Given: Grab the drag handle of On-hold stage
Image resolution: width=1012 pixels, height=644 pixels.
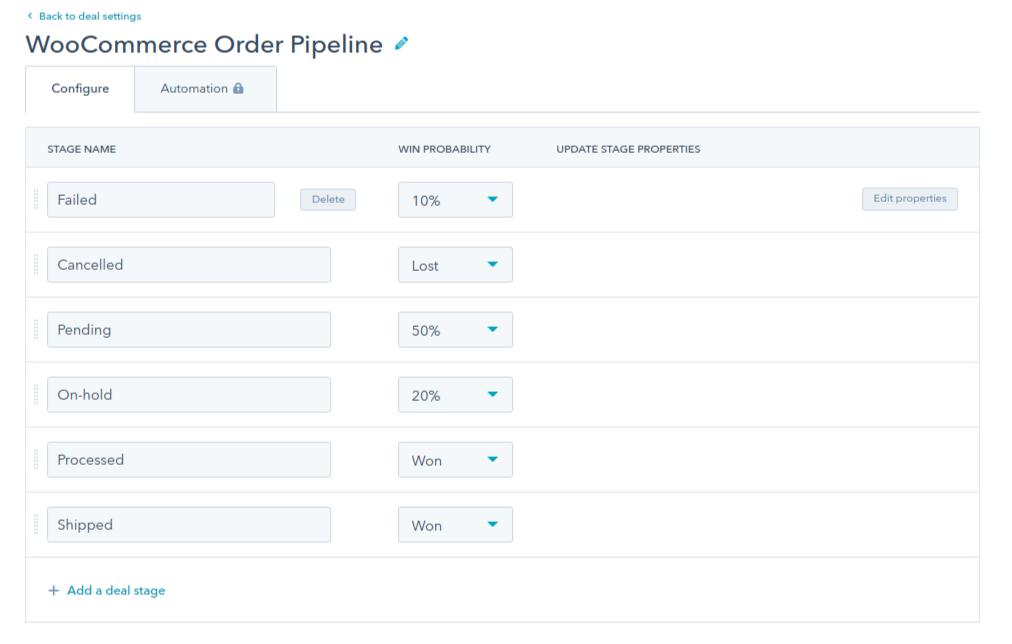Looking at the screenshot, I should [36, 394].
